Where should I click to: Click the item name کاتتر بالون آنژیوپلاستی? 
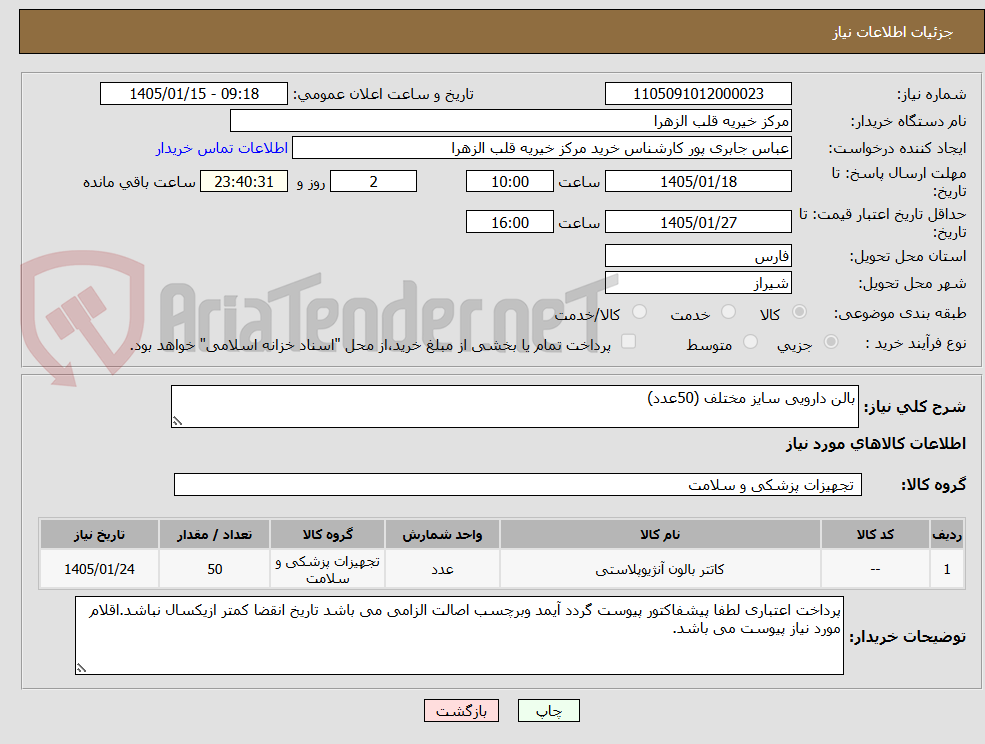tap(660, 569)
